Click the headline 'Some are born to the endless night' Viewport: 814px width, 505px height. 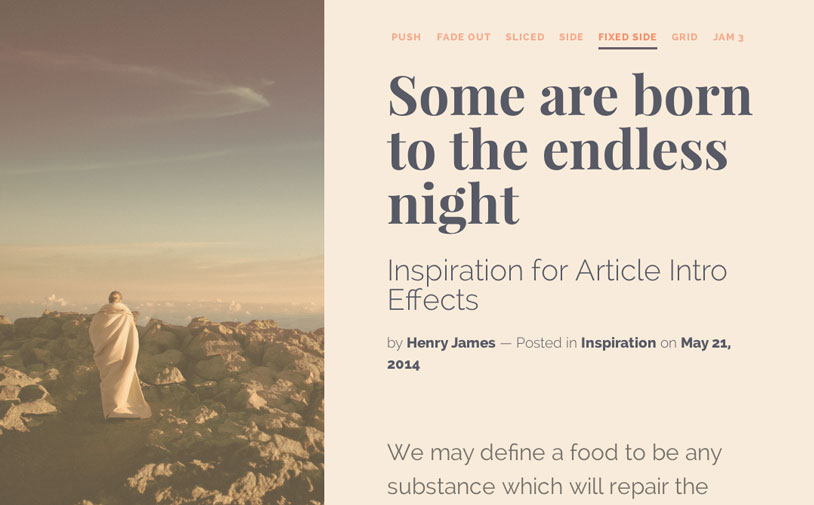[568, 148]
